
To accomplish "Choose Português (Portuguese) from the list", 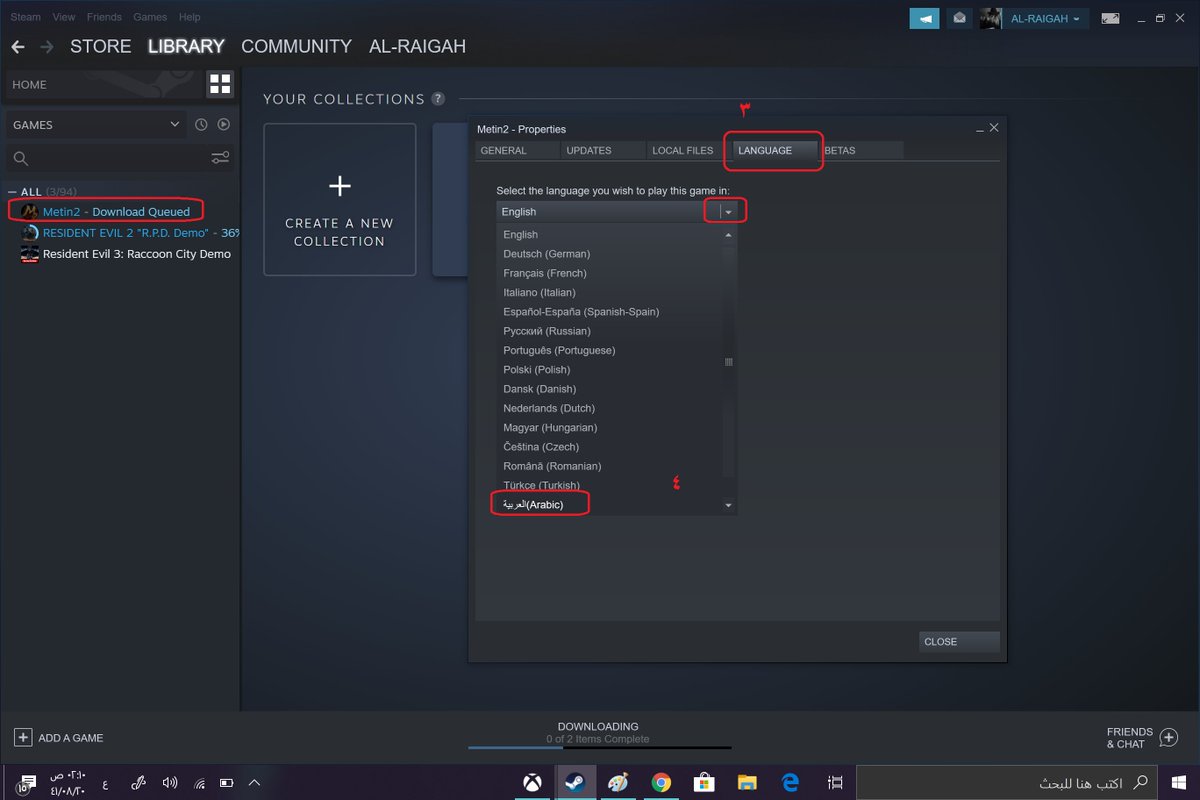I will (610, 350).
